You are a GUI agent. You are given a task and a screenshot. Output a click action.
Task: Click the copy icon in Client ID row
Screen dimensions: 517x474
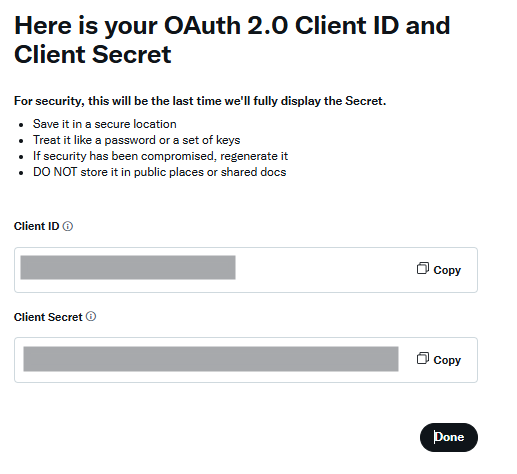click(423, 268)
